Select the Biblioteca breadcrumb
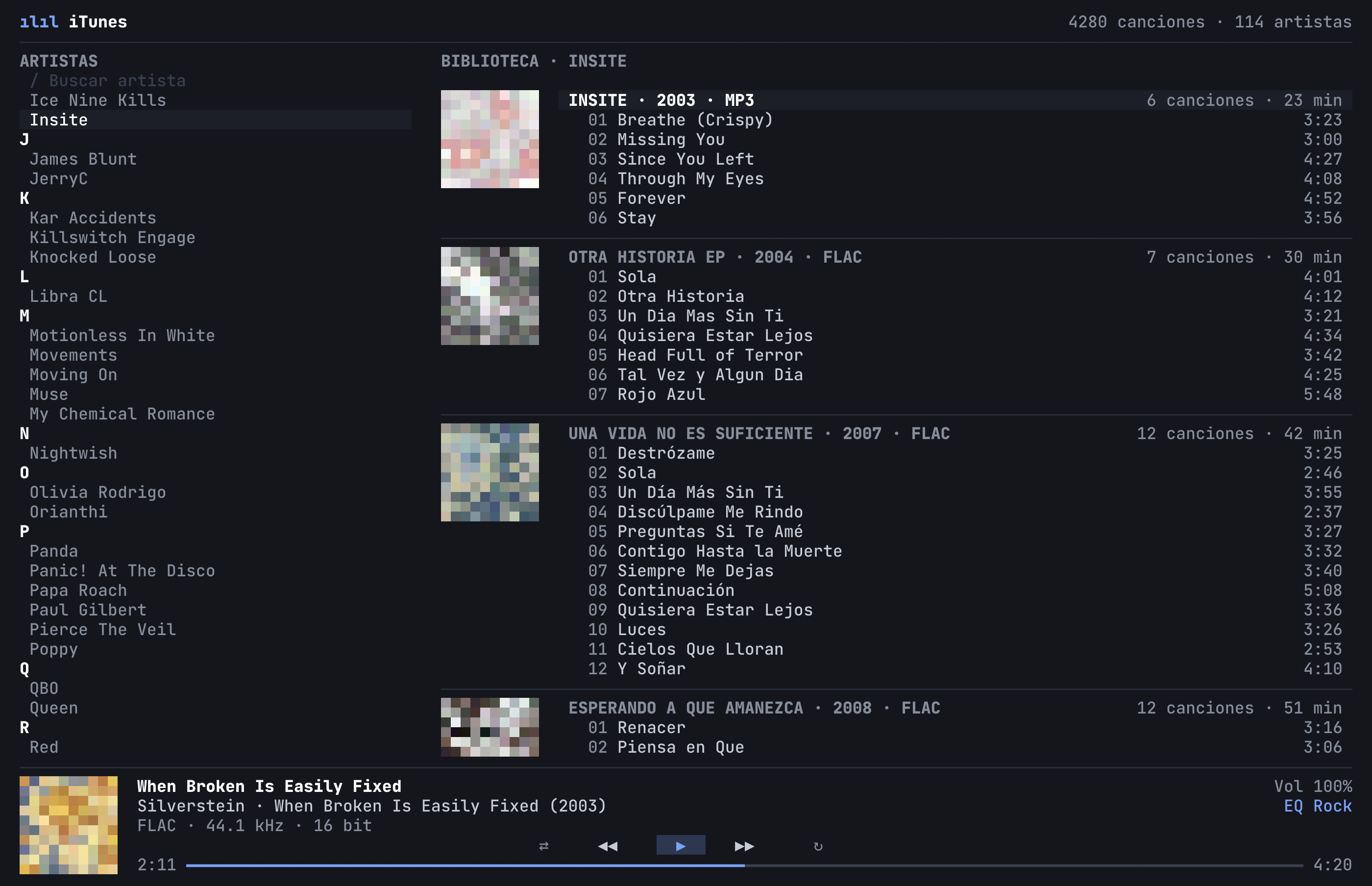 tap(490, 61)
